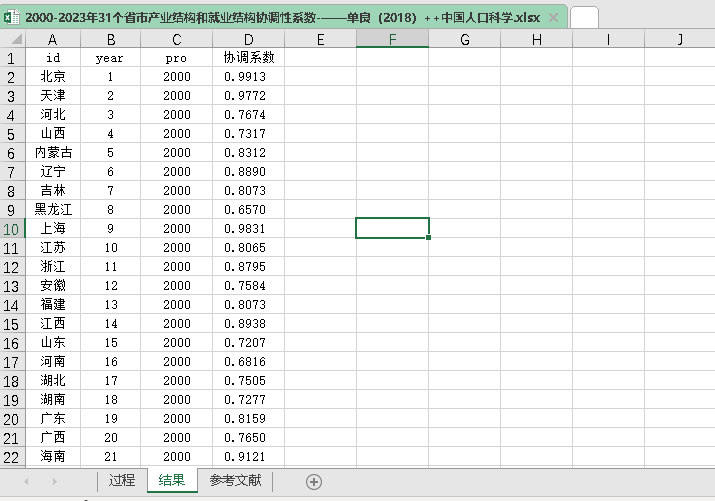The height and width of the screenshot is (501, 715).
Task: Select the cell containing 湖北
Action: (x=53, y=381)
